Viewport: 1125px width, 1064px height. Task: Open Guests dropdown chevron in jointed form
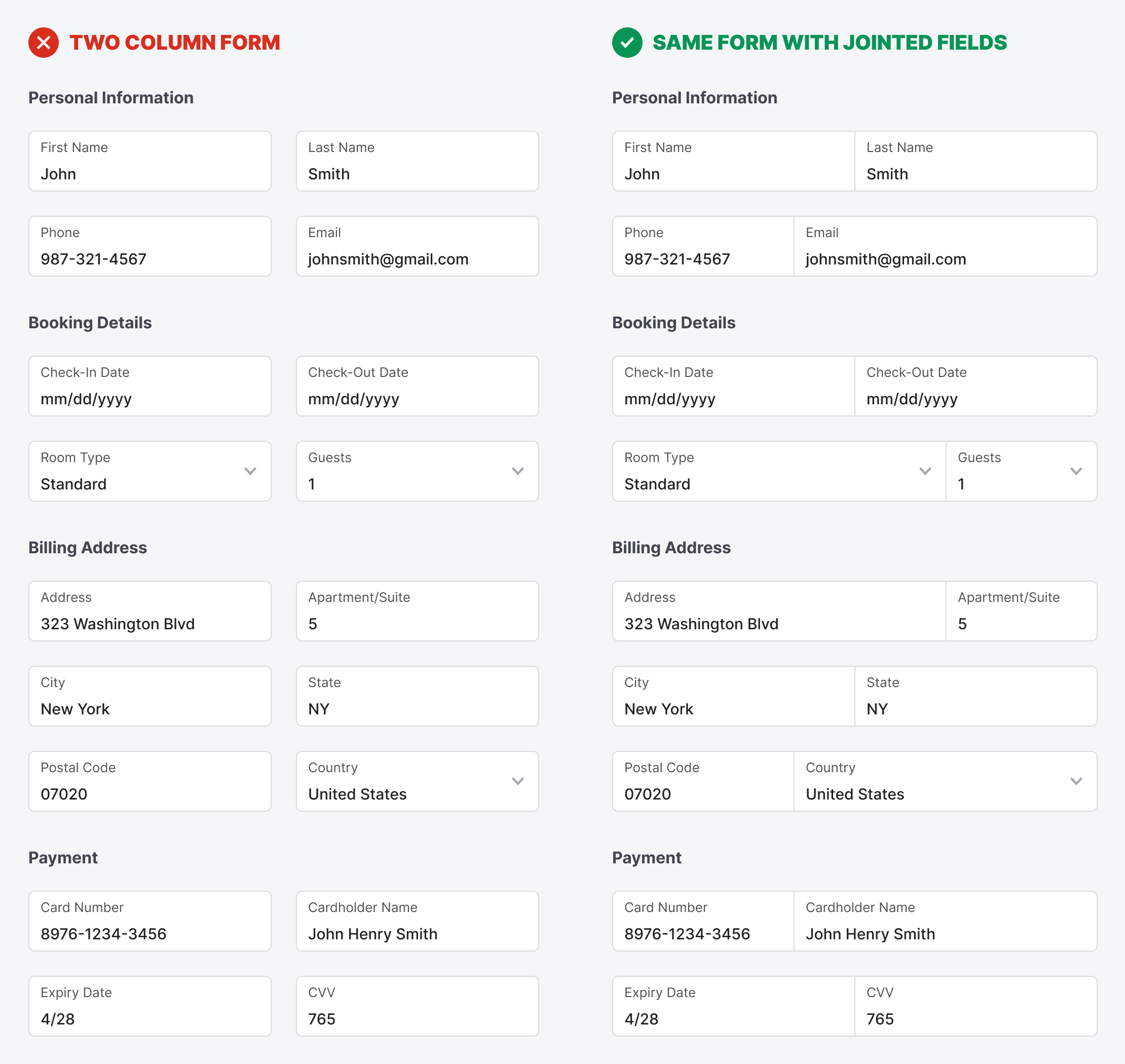coord(1076,471)
